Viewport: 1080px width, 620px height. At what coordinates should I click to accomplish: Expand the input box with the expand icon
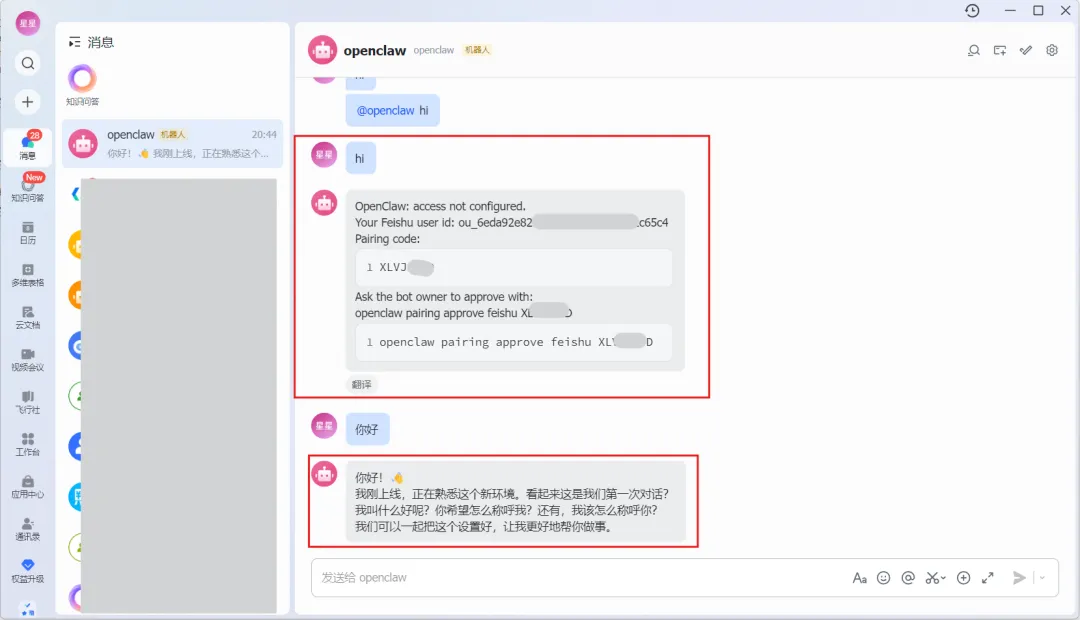click(988, 578)
